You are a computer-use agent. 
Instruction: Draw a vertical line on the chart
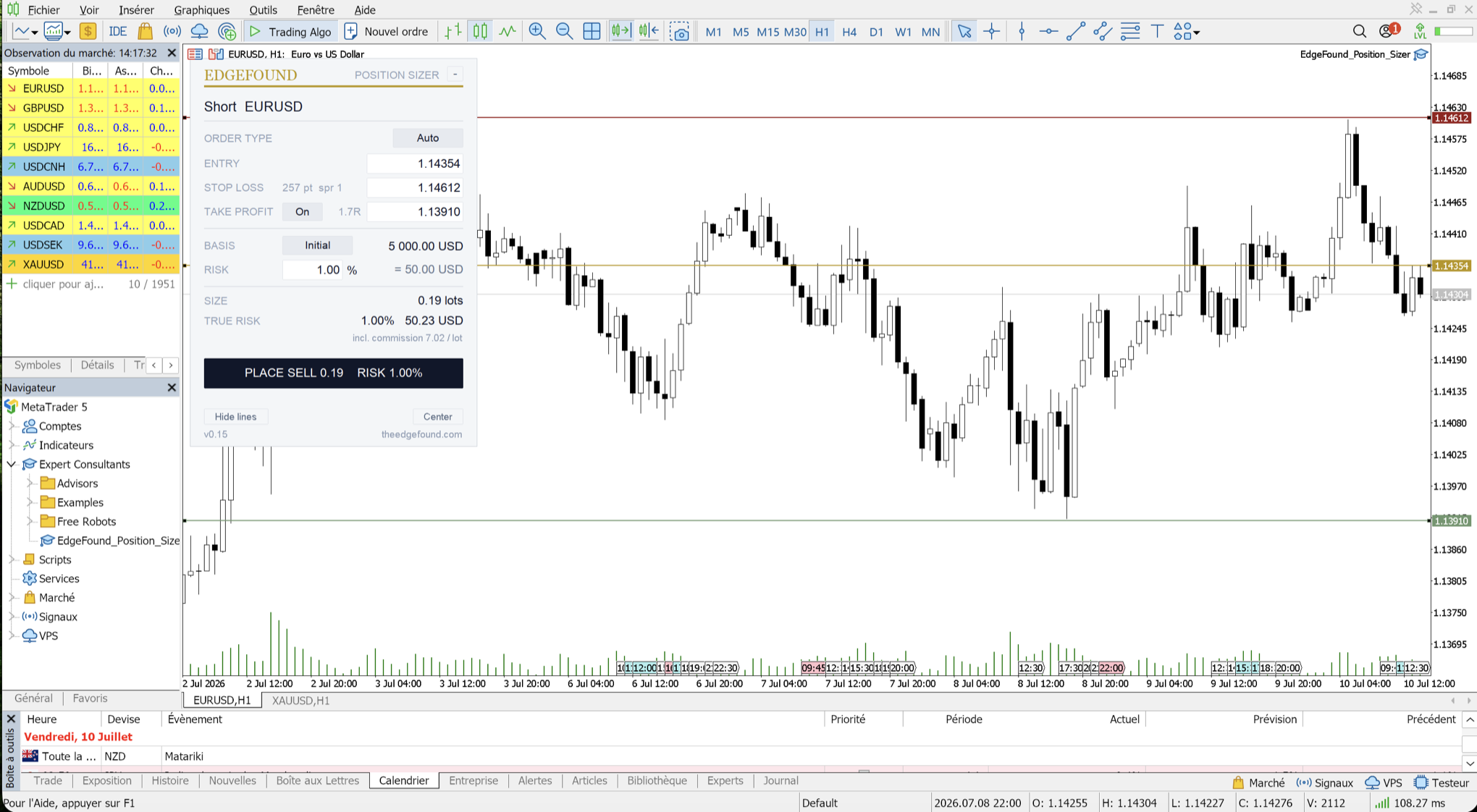(1022, 31)
